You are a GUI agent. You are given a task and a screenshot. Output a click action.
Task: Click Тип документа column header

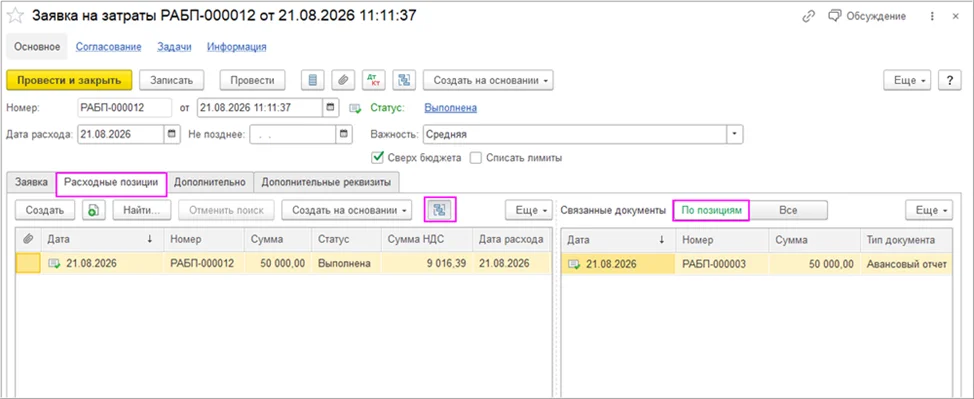pos(906,239)
